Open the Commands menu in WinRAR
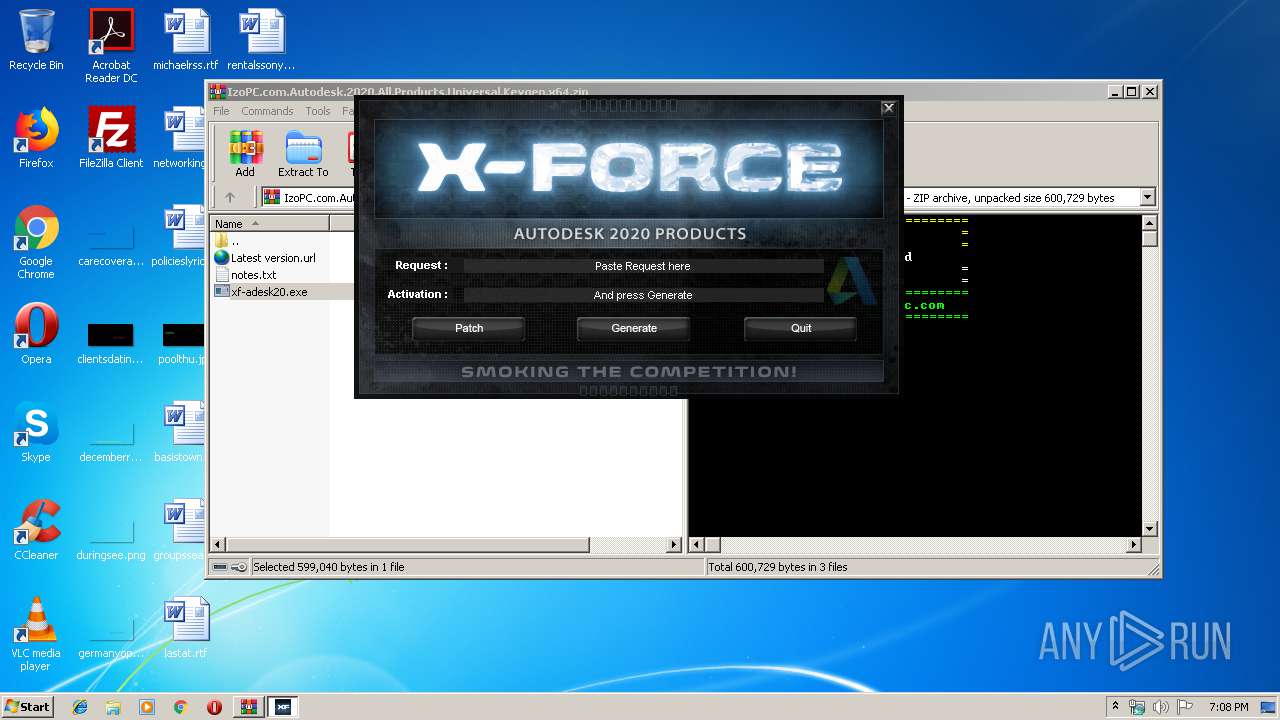 coord(267,111)
